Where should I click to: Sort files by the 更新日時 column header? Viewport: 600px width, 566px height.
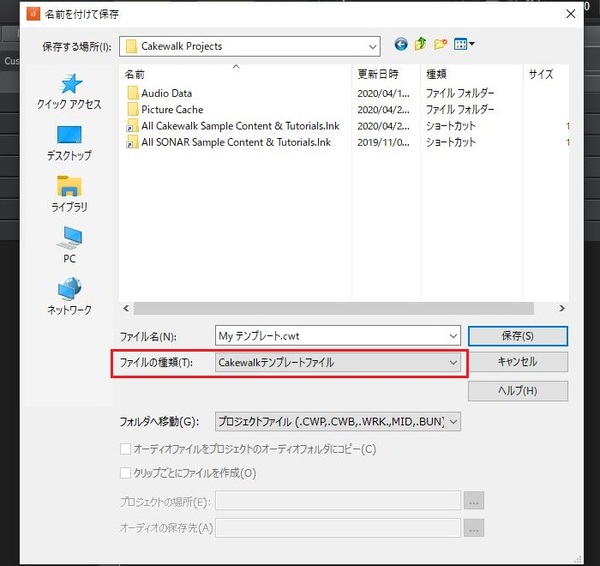tap(378, 74)
